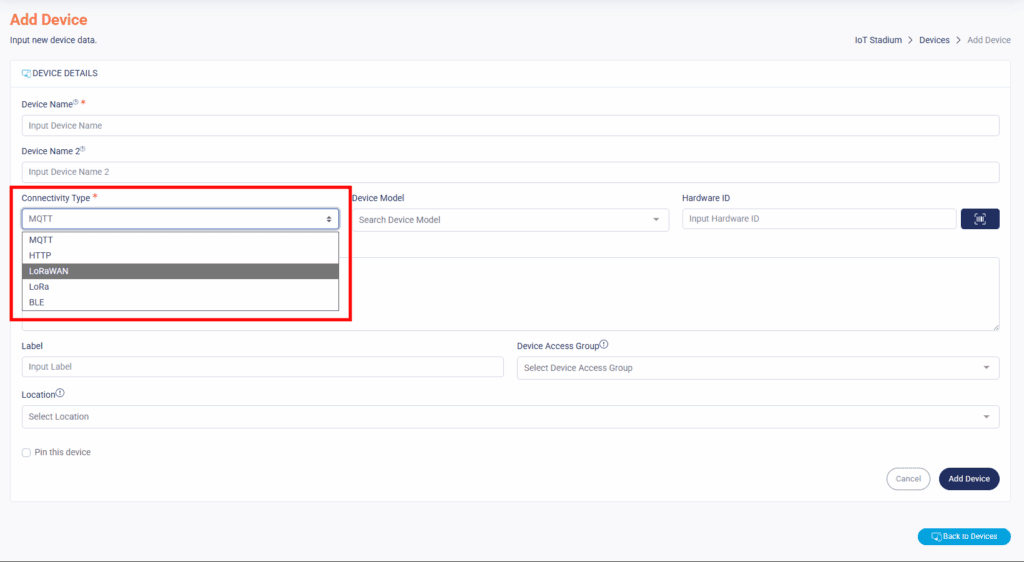Click the info icon next to Location
Image resolution: width=1024 pixels, height=562 pixels.
tap(61, 393)
